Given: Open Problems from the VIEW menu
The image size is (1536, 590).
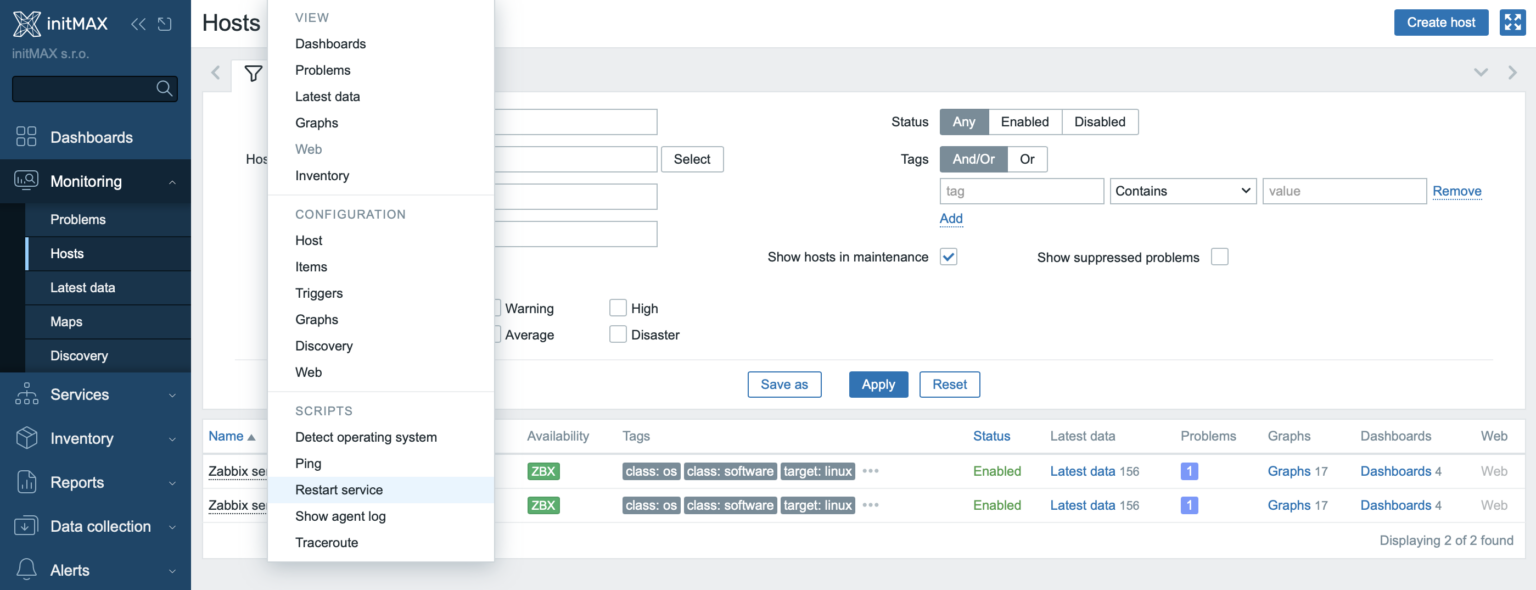Looking at the screenshot, I should 322,69.
